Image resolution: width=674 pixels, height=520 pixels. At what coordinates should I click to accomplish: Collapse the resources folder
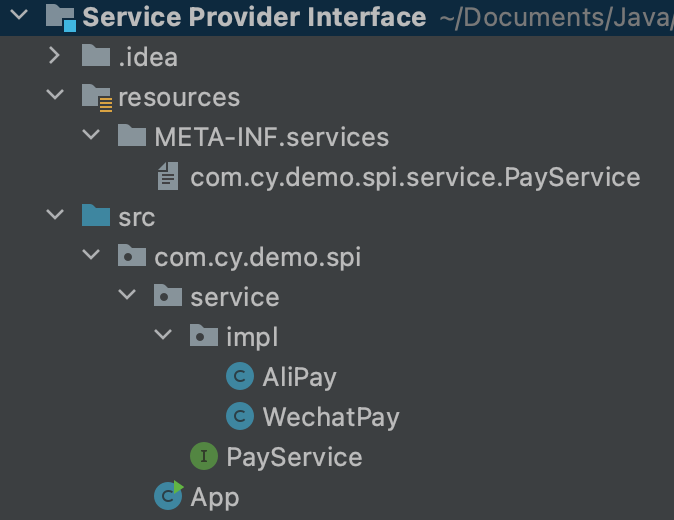[x=54, y=97]
